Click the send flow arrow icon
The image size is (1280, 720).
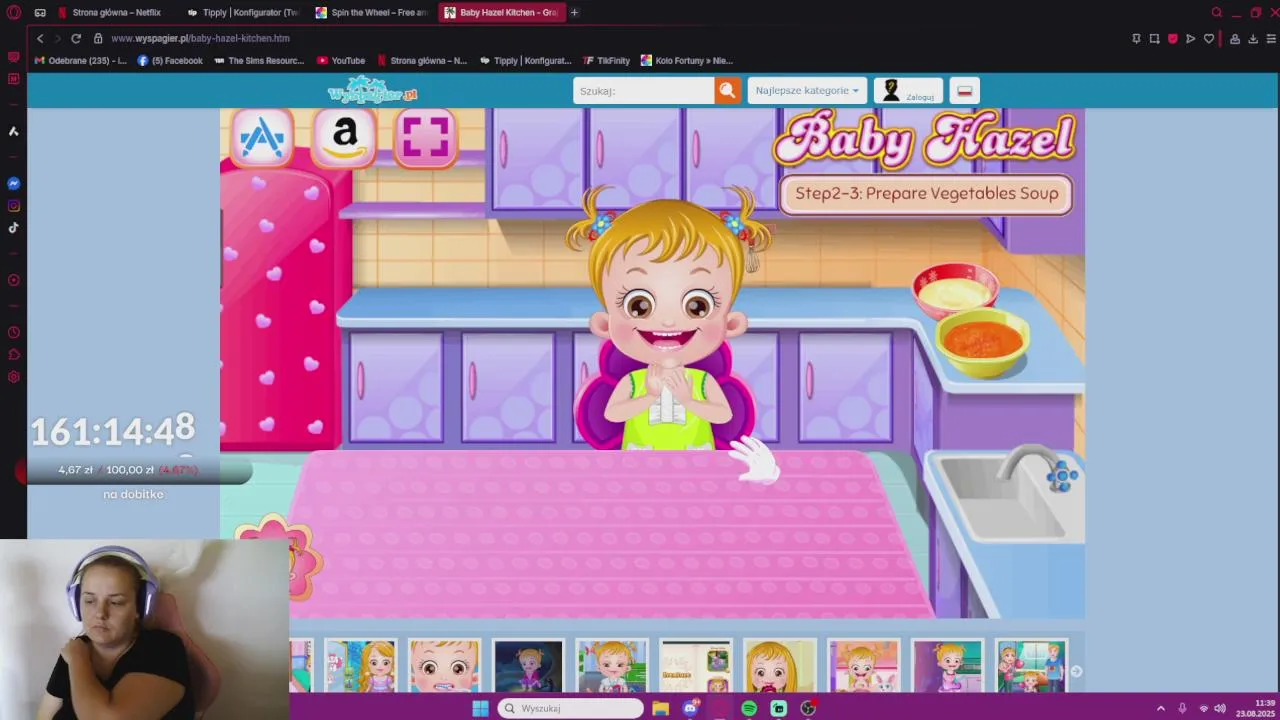pyautogui.click(x=1190, y=38)
